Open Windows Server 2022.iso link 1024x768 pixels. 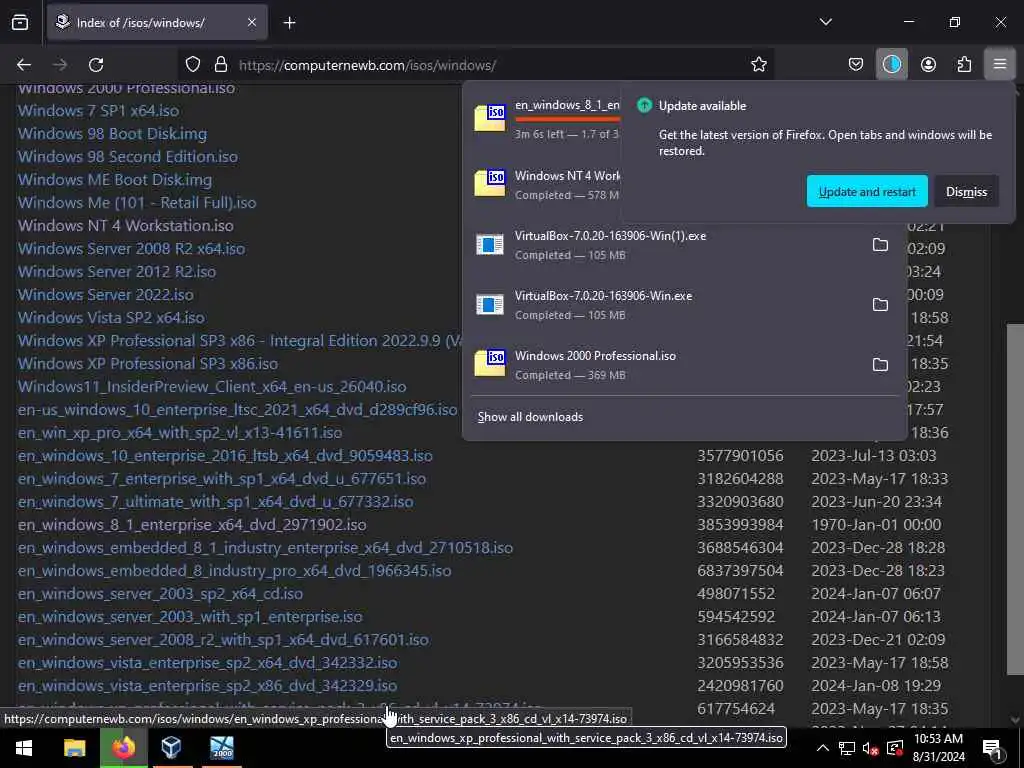coord(106,295)
